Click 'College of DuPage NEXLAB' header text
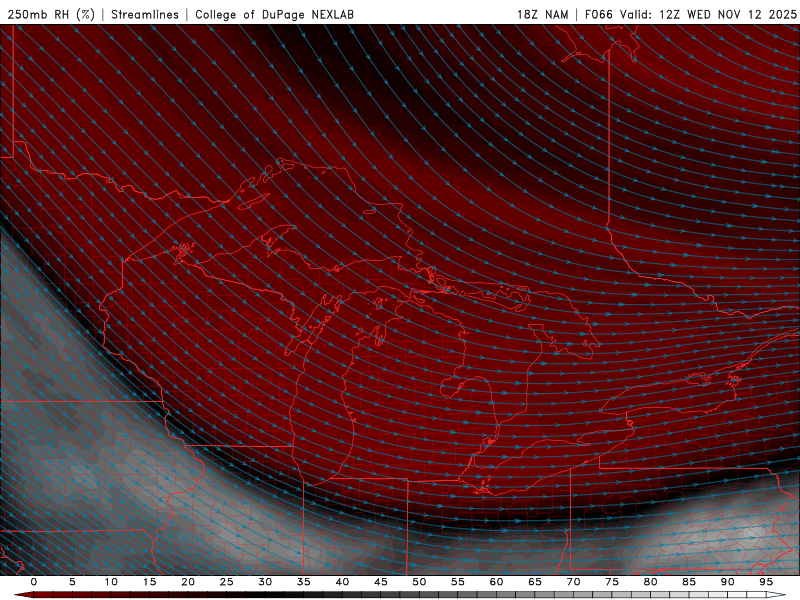800x600 pixels. coord(274,14)
